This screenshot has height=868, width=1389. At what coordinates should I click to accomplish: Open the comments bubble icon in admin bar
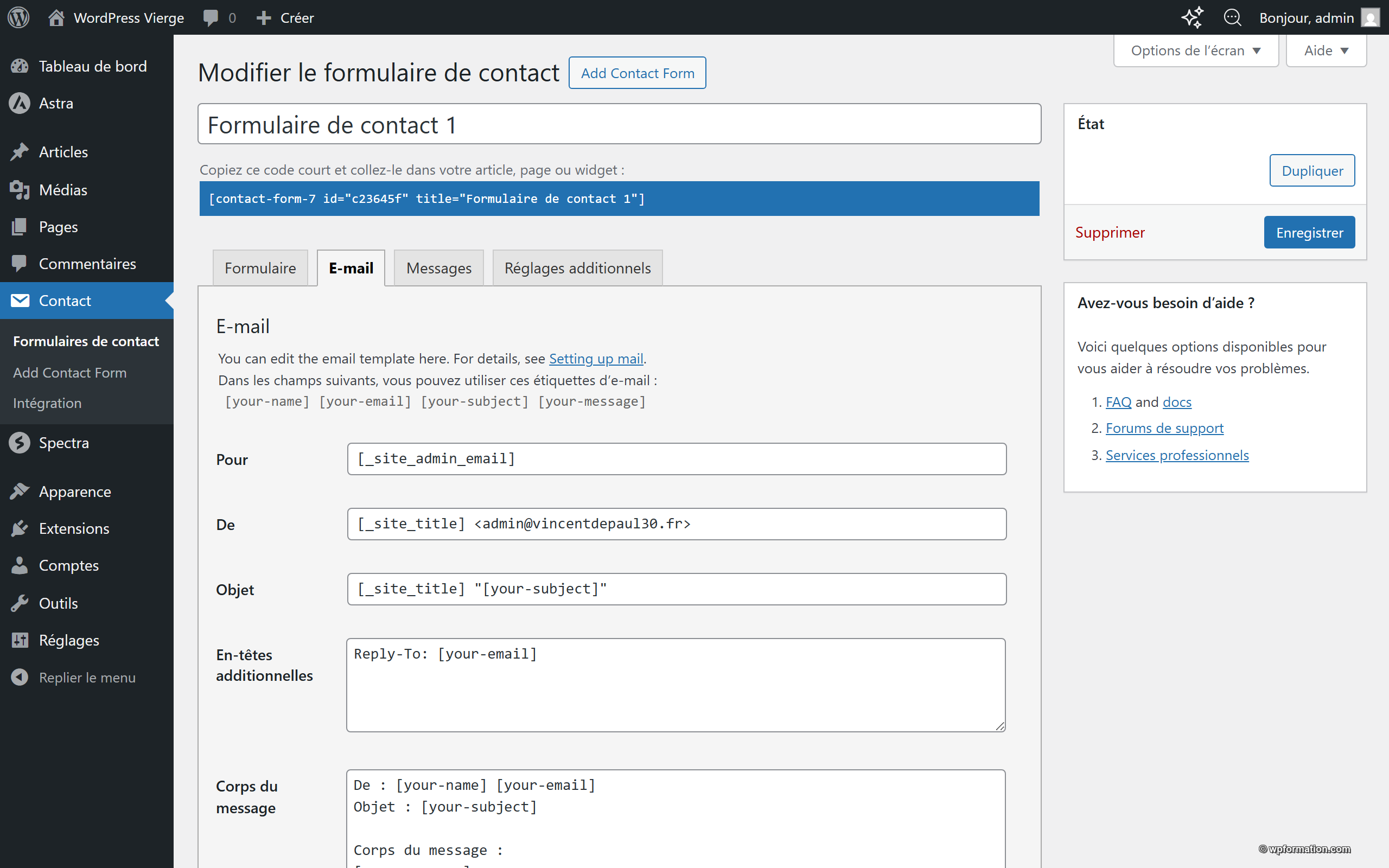(211, 18)
